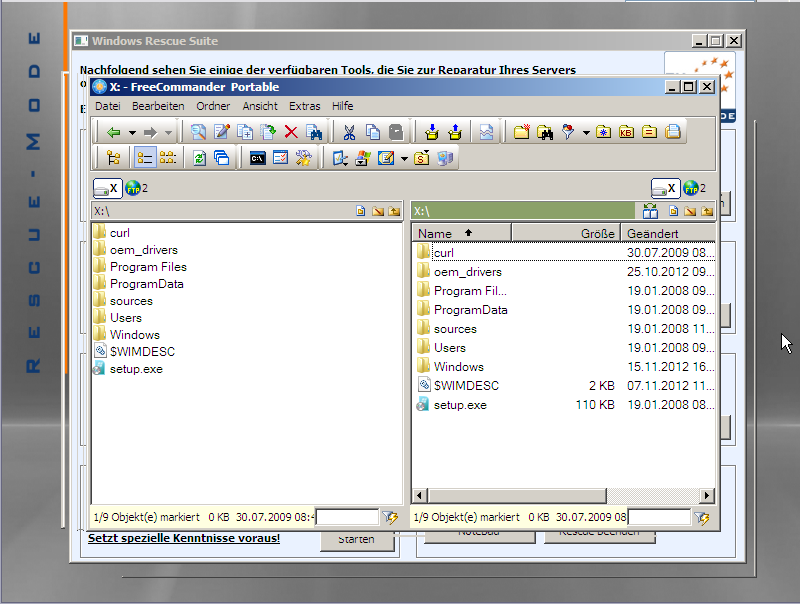
Task: Click the red X Delete icon
Action: pyautogui.click(x=291, y=132)
